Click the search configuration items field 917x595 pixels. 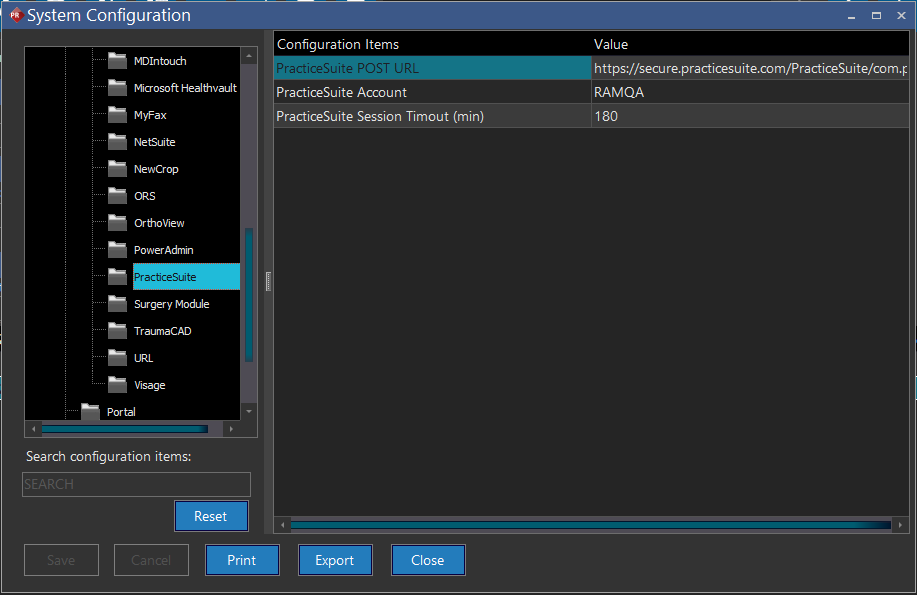click(136, 484)
